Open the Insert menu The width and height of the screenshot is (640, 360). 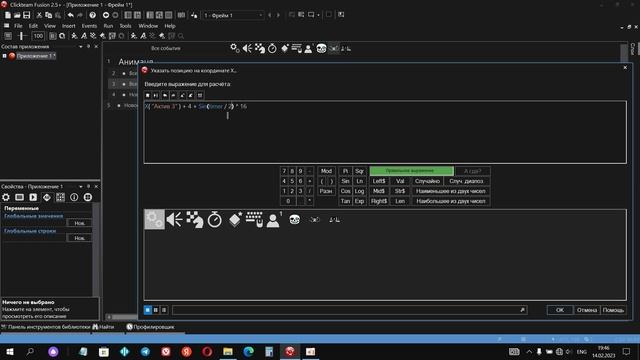click(x=69, y=26)
